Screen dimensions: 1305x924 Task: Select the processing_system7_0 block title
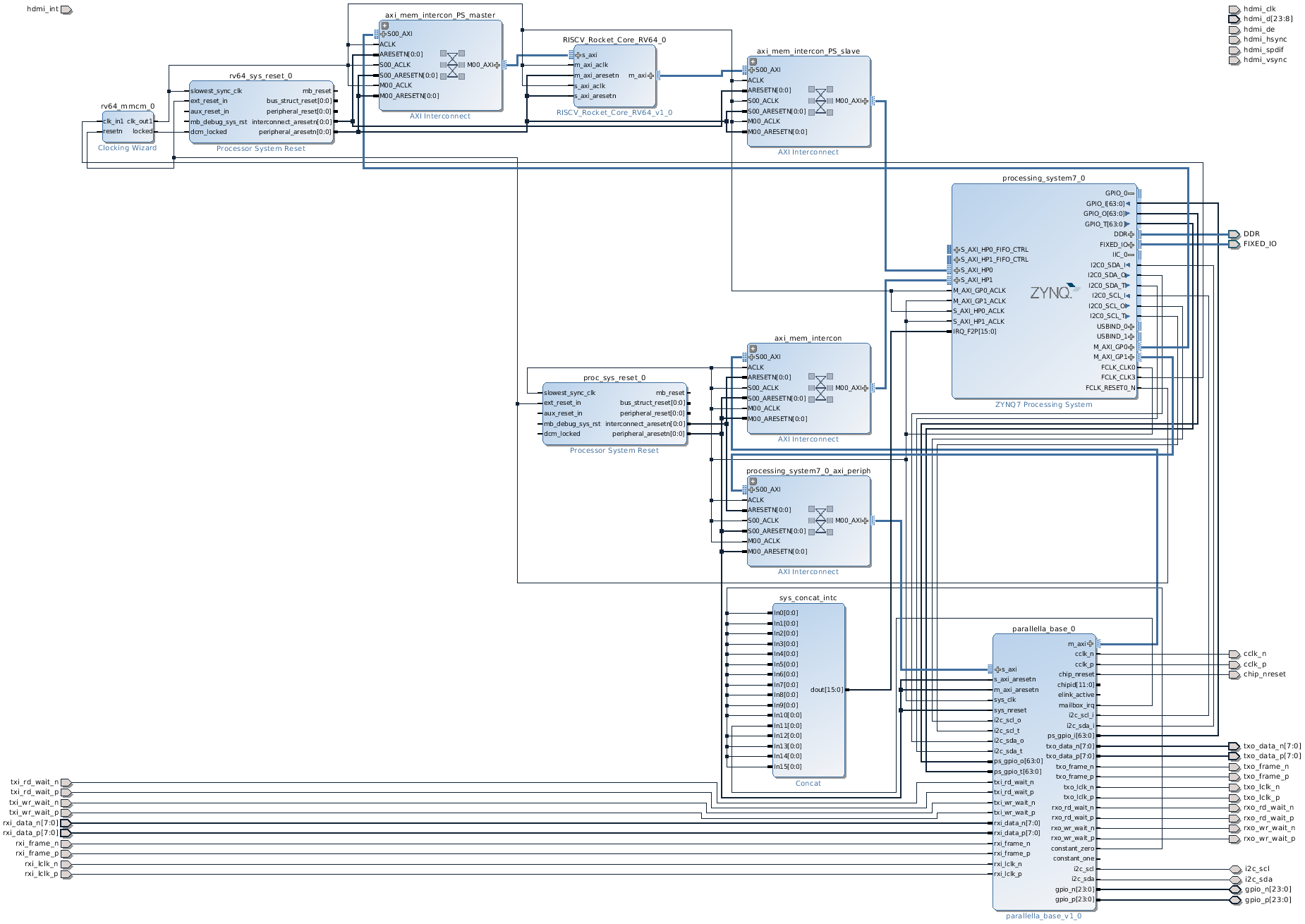pos(1044,178)
